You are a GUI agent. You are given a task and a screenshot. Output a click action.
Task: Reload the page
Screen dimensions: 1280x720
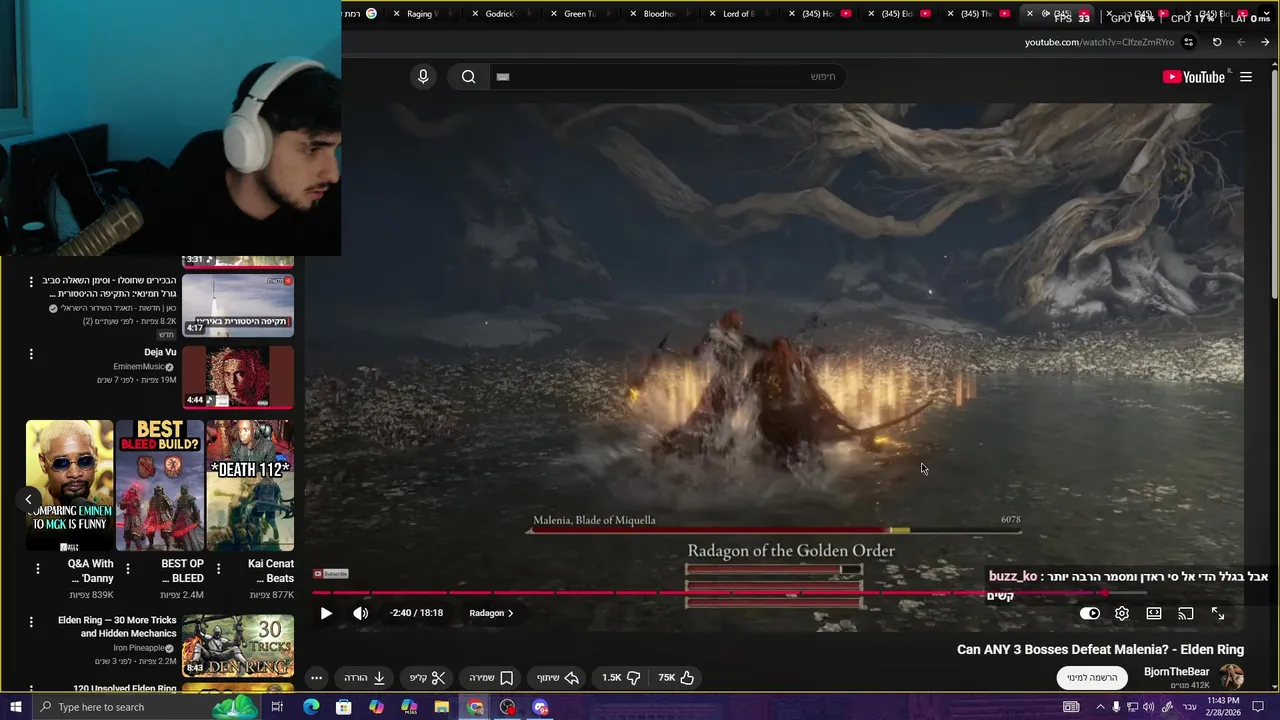[x=1217, y=42]
